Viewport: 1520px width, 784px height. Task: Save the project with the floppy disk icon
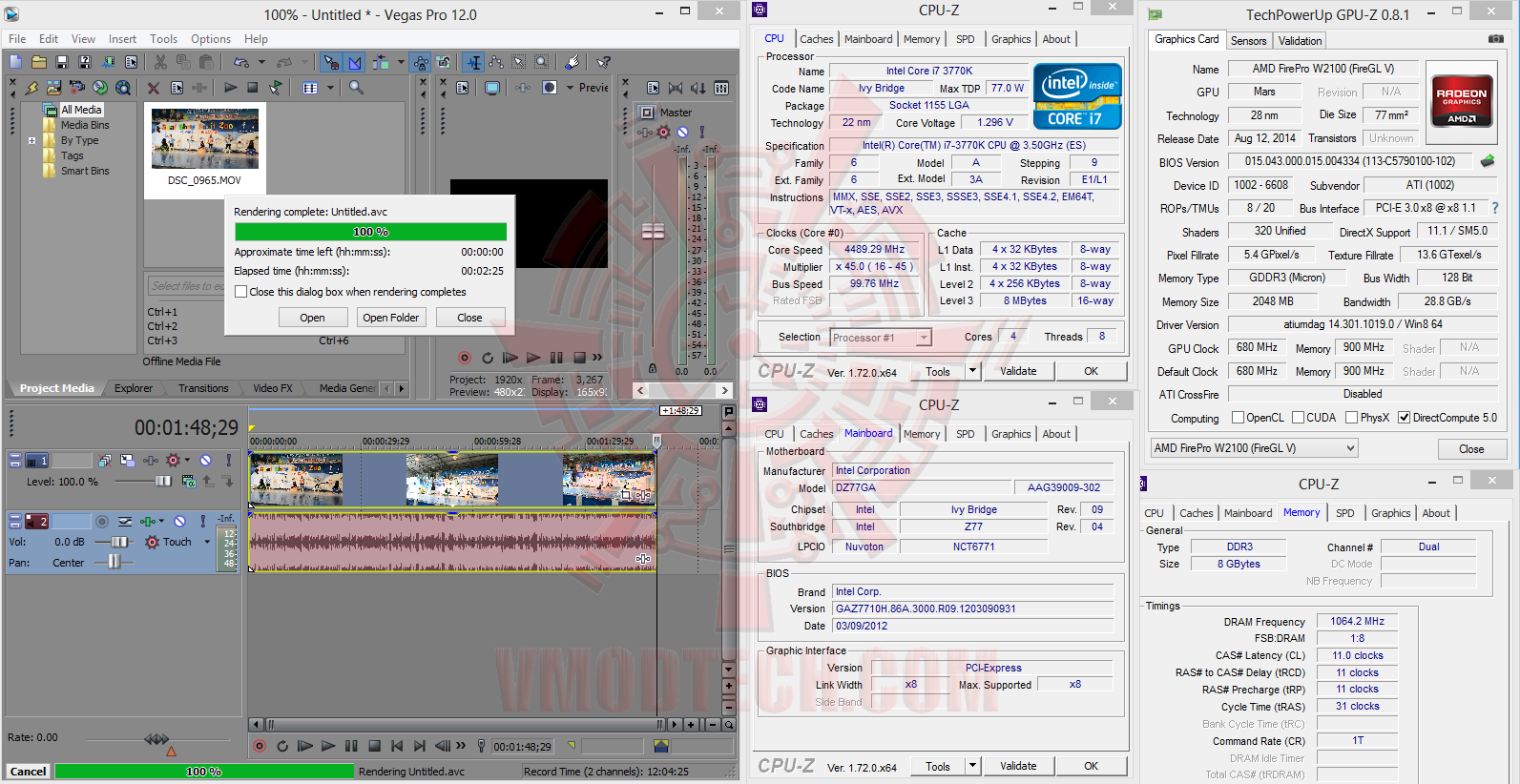tap(62, 62)
